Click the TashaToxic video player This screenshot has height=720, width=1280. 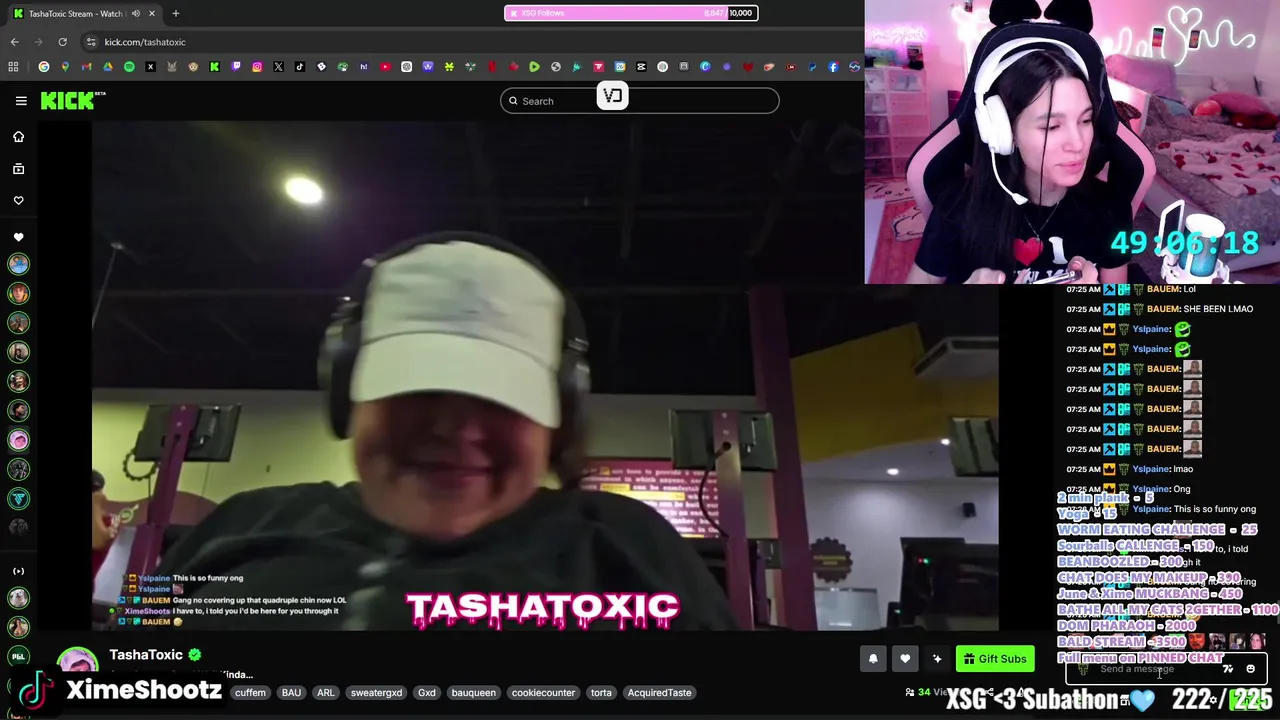coord(545,375)
